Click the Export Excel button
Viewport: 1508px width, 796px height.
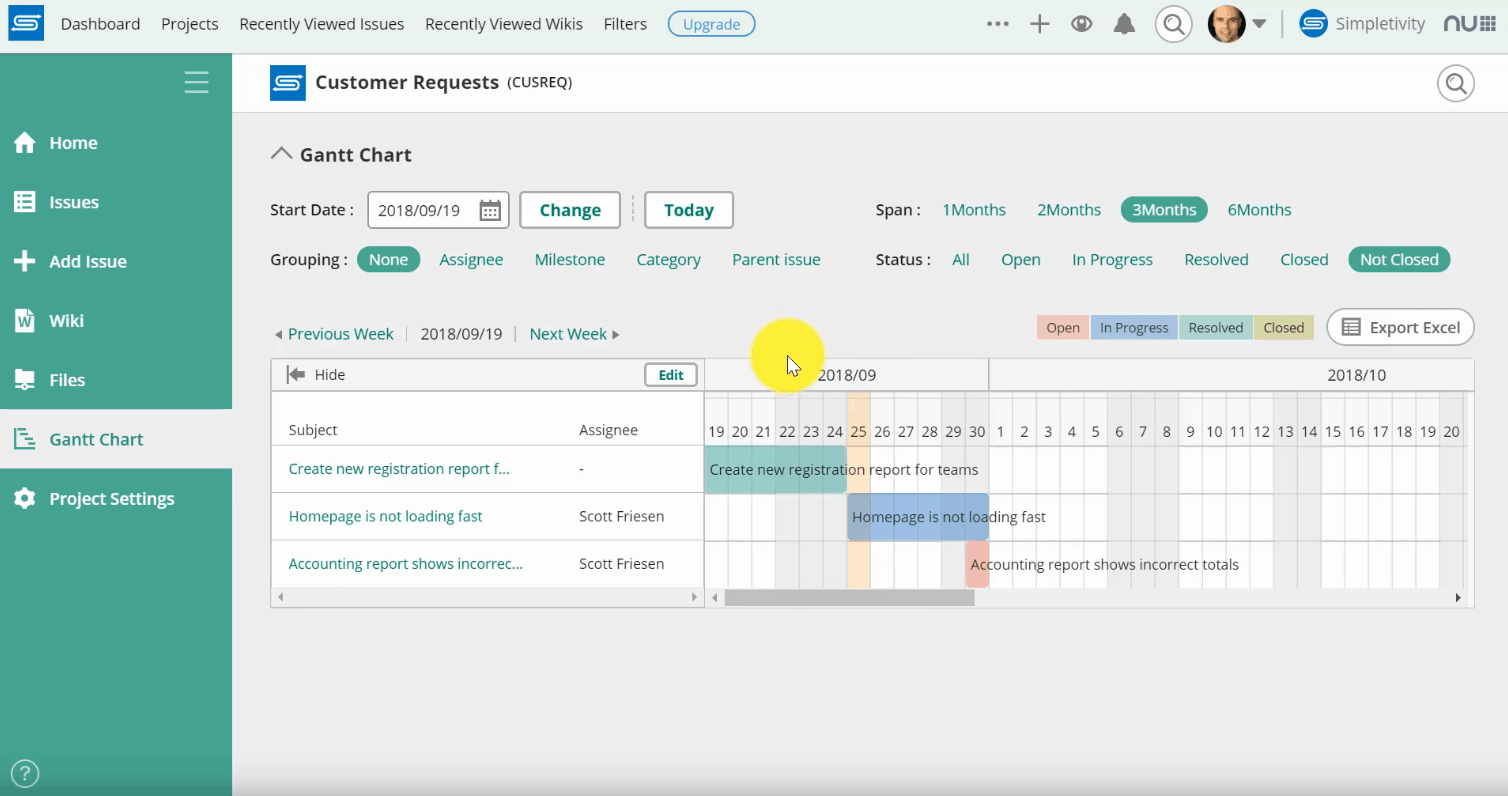point(1400,327)
